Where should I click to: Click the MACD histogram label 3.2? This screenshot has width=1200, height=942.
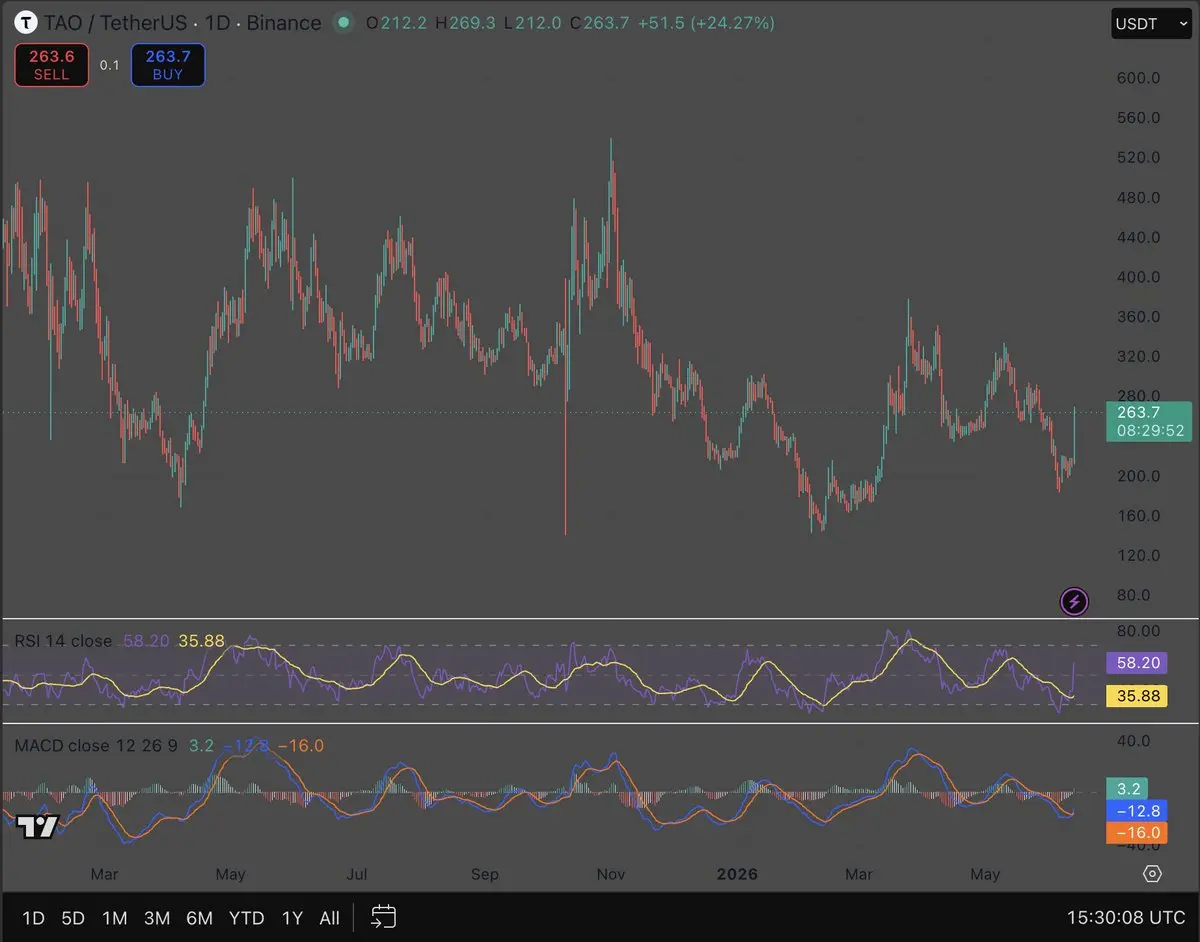tap(1127, 788)
